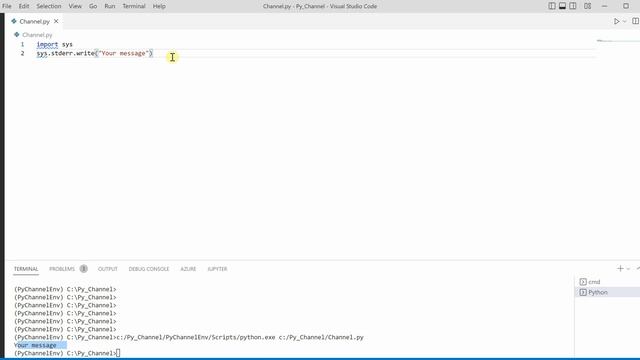
Task: Select the Channel.py editor tab
Action: pos(34,21)
